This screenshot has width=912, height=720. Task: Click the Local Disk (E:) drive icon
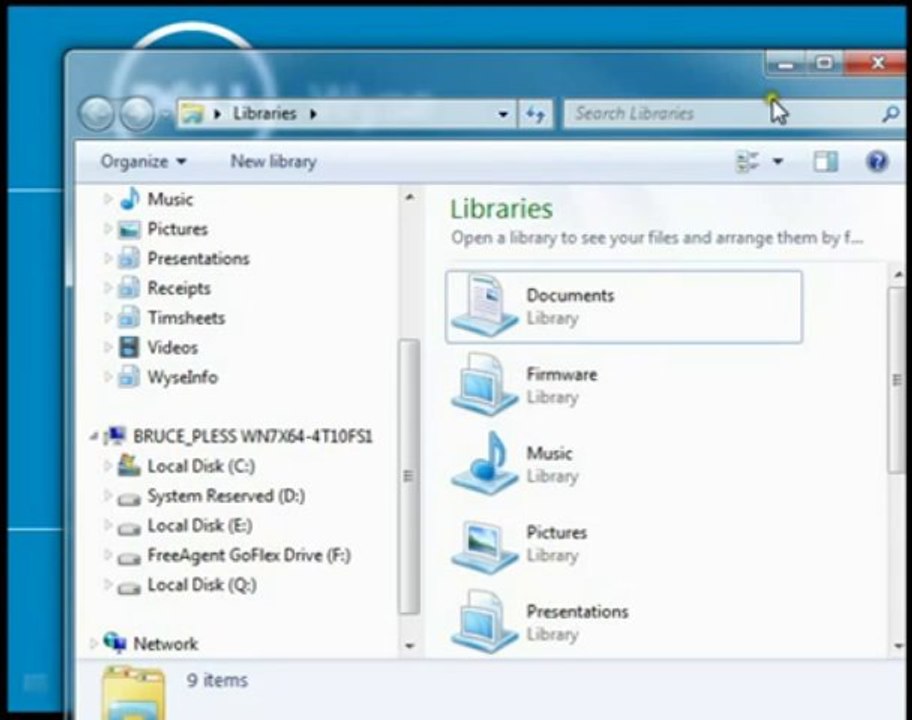click(129, 528)
